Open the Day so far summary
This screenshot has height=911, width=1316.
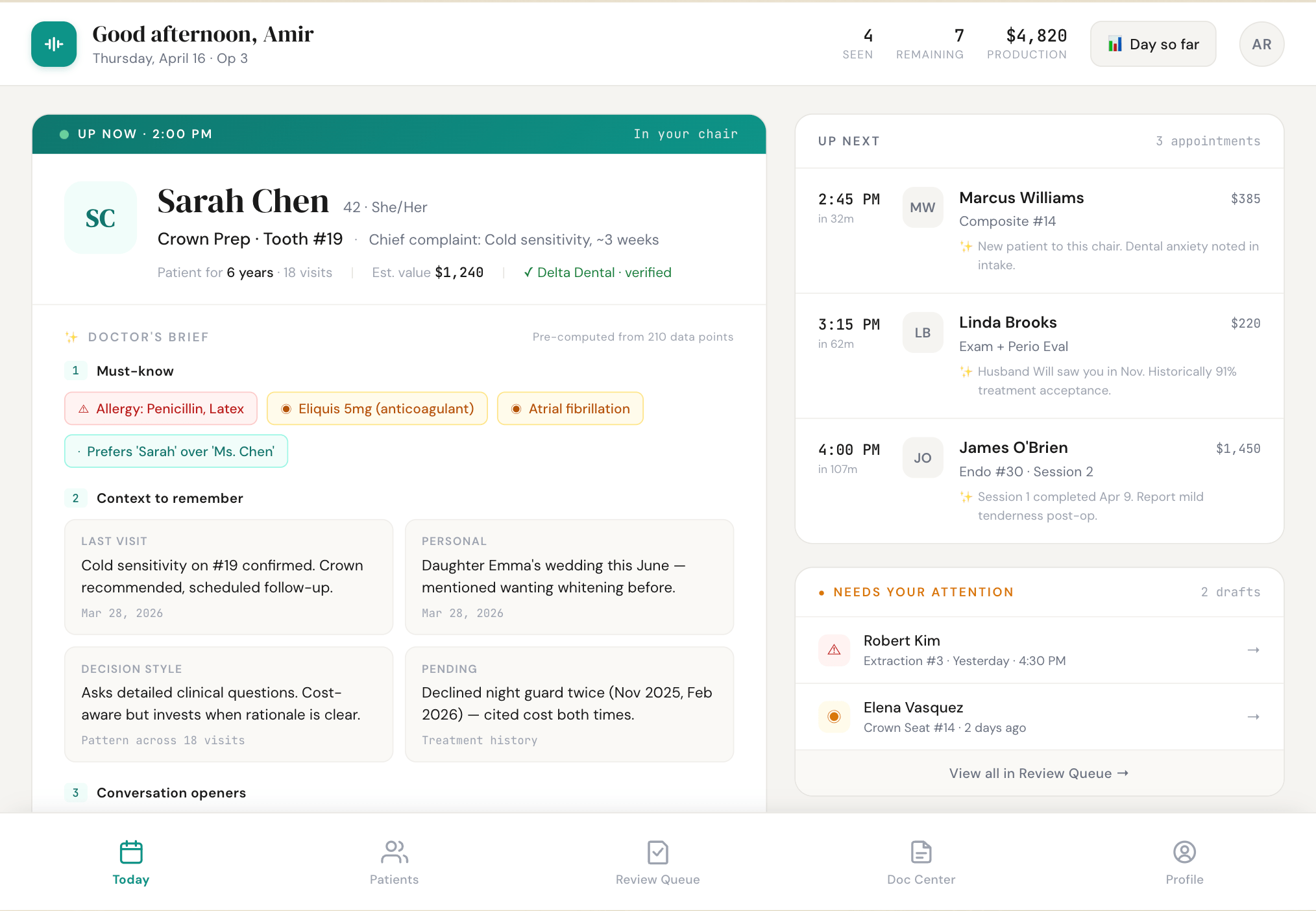[1153, 44]
